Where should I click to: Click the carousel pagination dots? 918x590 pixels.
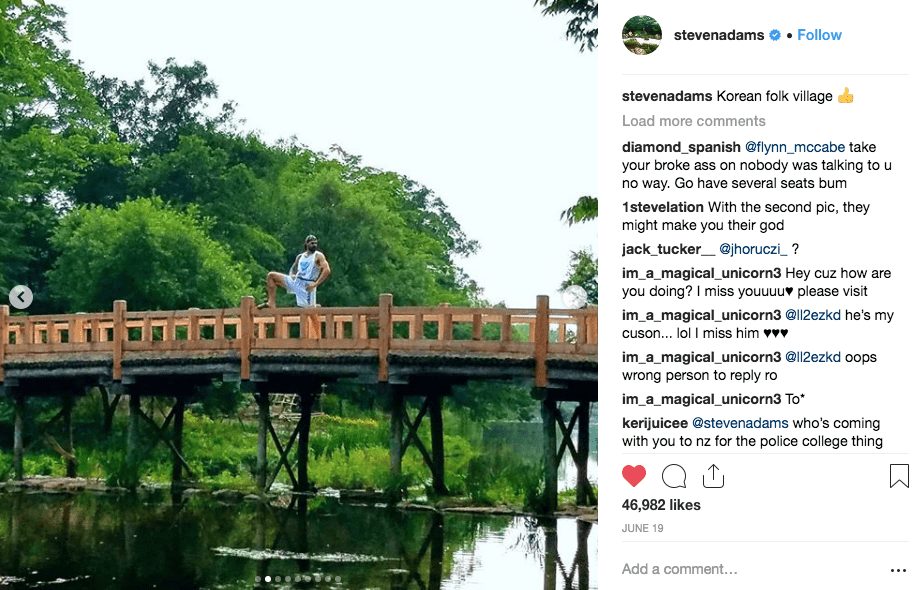point(298,579)
